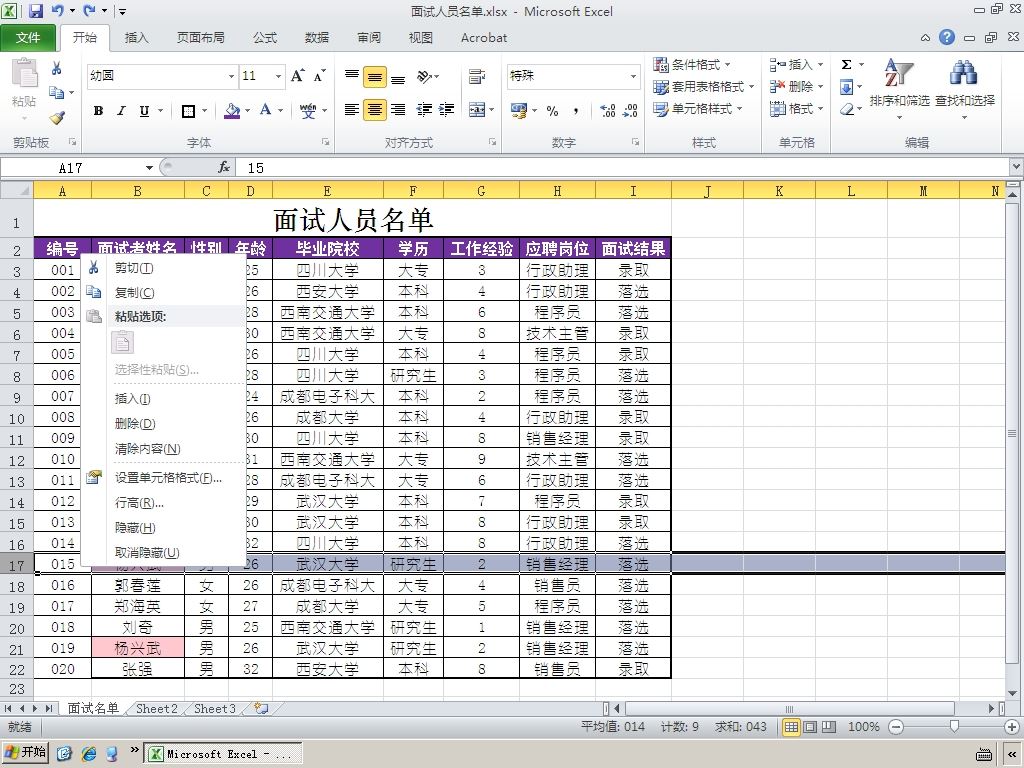Click the Sort and Filter funnel icon
This screenshot has height=768, width=1024.
pos(899,72)
